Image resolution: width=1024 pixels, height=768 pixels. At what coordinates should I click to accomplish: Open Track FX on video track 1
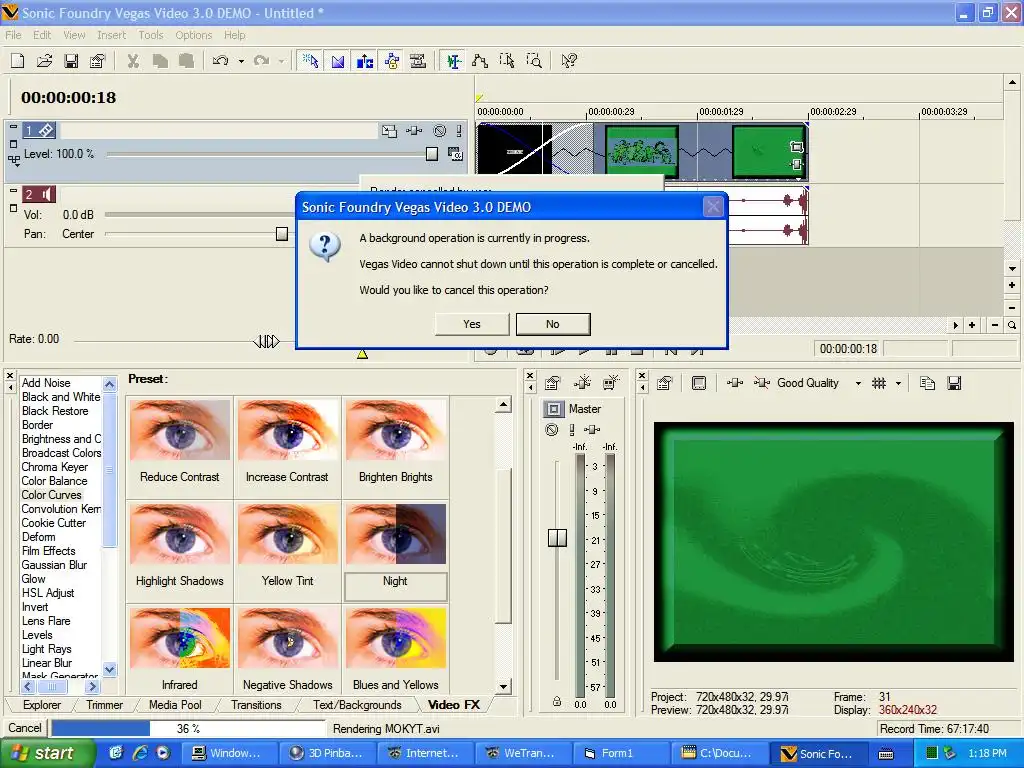(414, 131)
